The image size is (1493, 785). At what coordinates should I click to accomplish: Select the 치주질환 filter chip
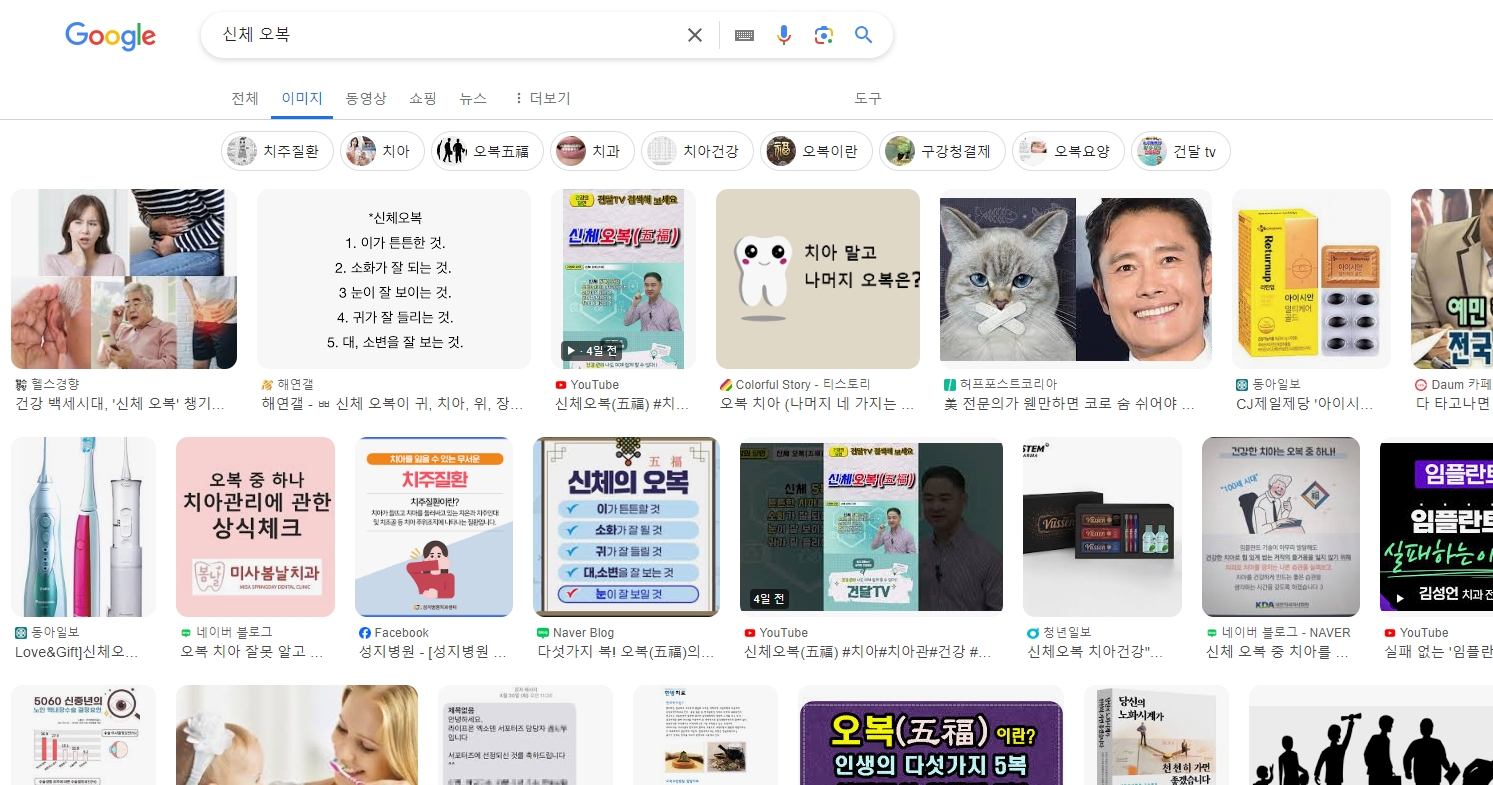tap(277, 151)
